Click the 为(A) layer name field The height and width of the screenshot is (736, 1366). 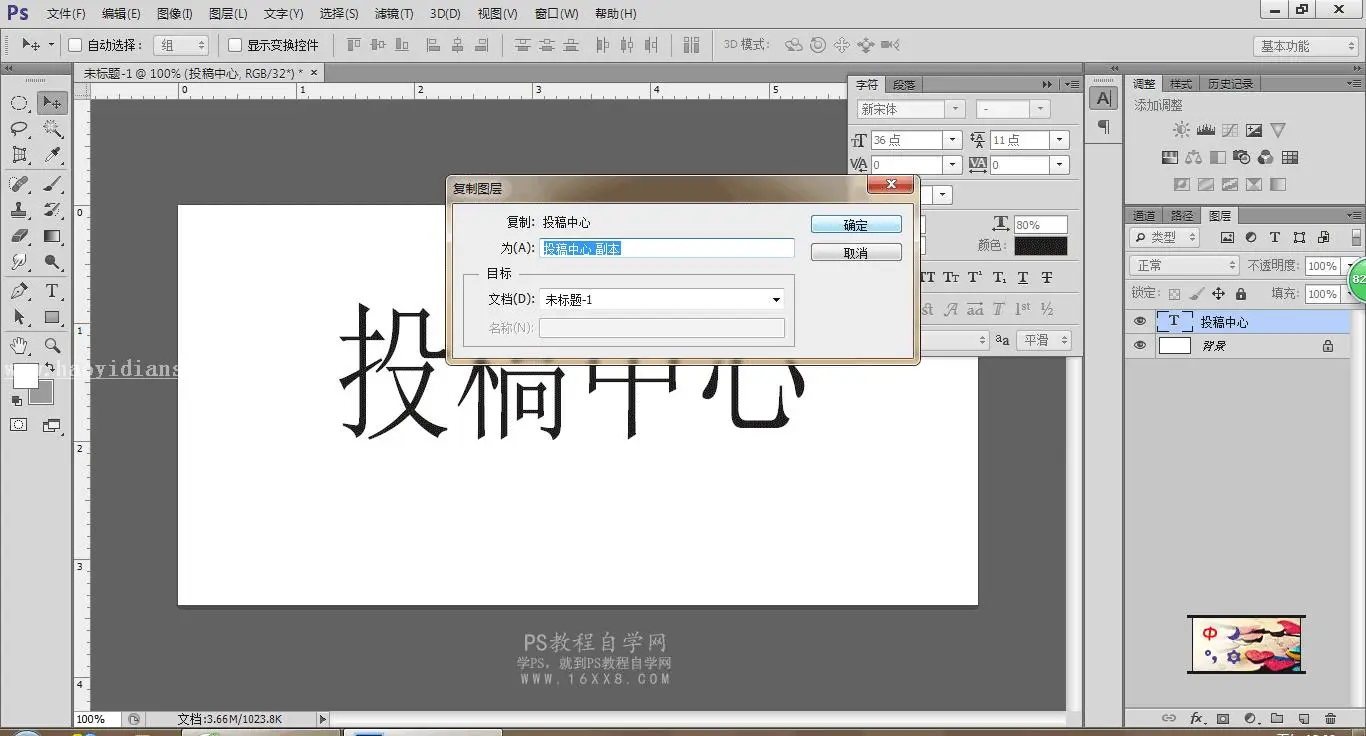667,248
